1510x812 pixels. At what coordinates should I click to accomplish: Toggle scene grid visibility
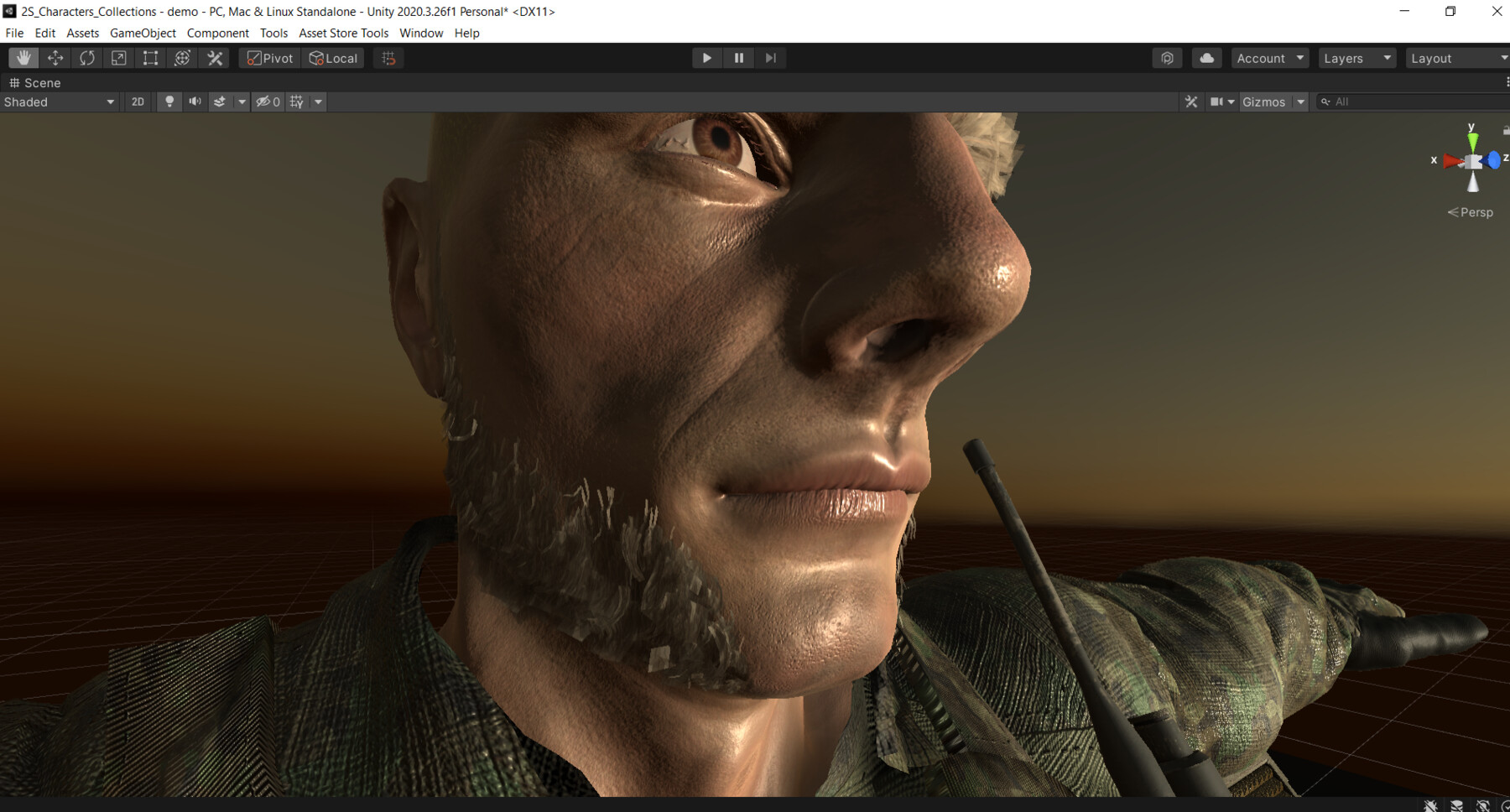click(297, 101)
